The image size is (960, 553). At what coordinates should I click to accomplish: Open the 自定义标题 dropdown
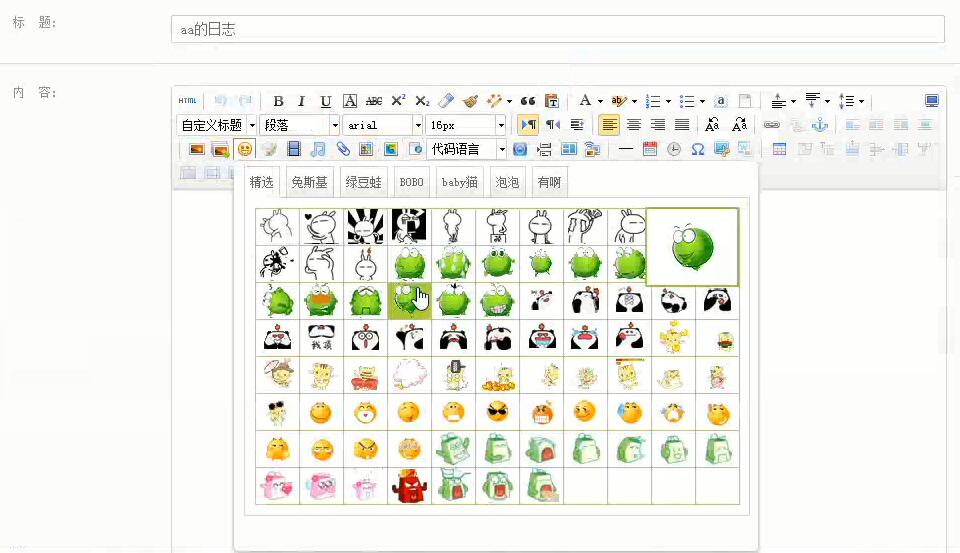217,125
